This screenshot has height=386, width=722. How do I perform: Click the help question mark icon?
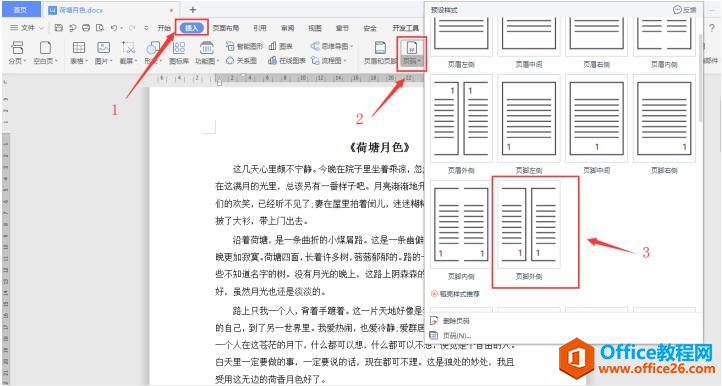coord(712,28)
